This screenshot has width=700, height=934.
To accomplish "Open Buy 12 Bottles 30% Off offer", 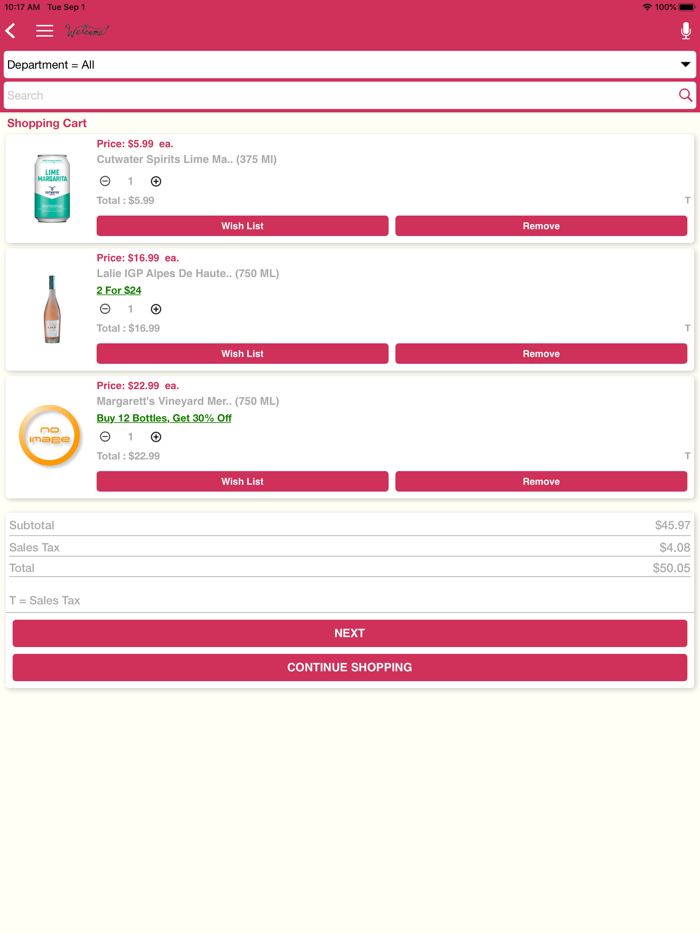I will [164, 418].
